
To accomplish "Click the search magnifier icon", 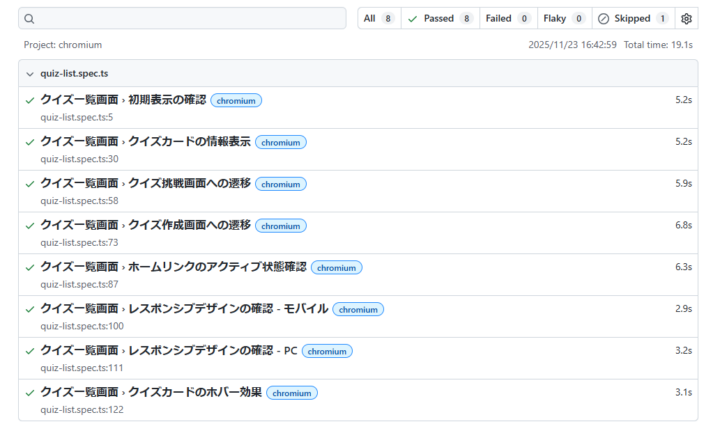I will tap(29, 19).
